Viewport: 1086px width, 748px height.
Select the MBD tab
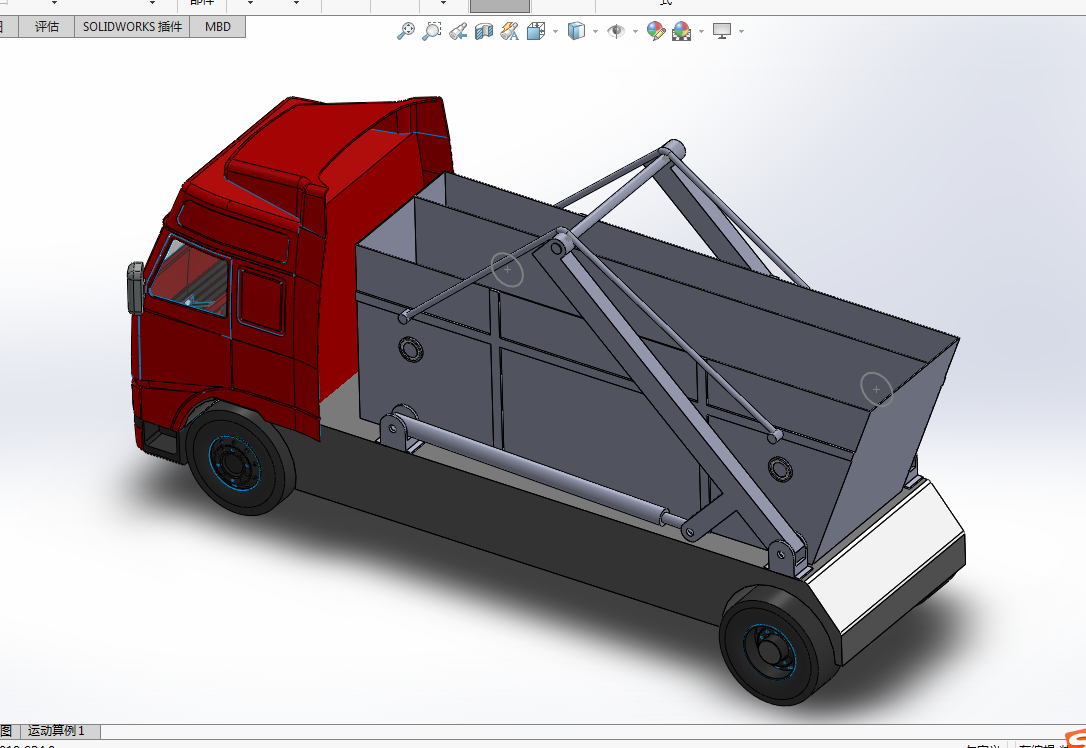(218, 27)
